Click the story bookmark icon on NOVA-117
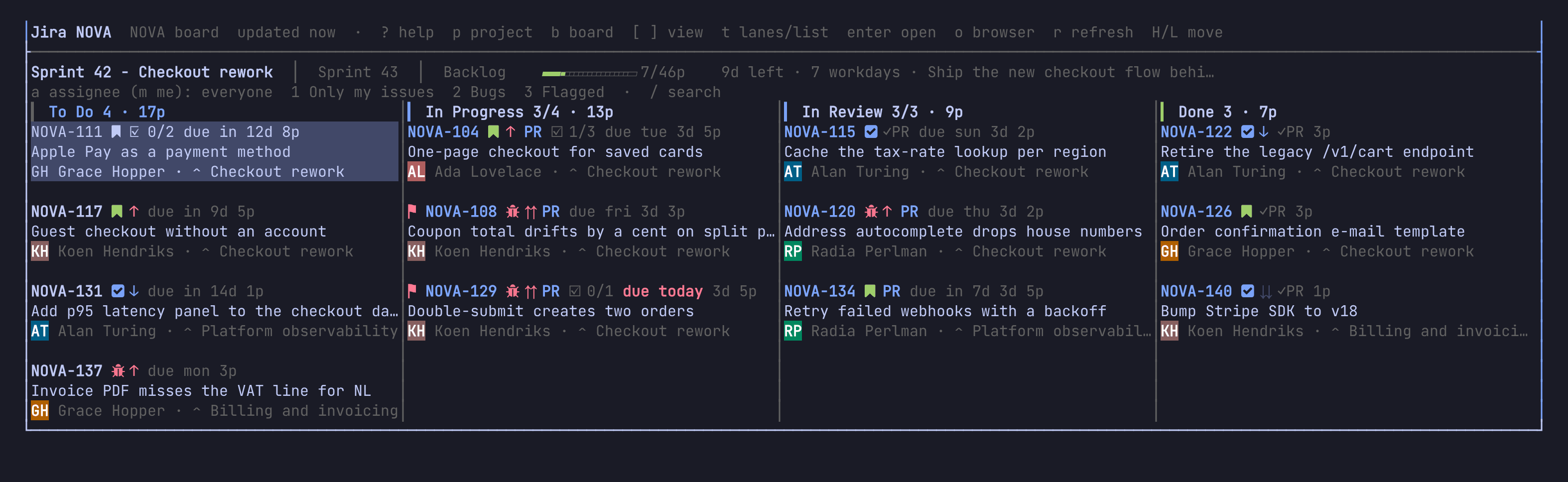Image resolution: width=1568 pixels, height=482 pixels. click(117, 212)
